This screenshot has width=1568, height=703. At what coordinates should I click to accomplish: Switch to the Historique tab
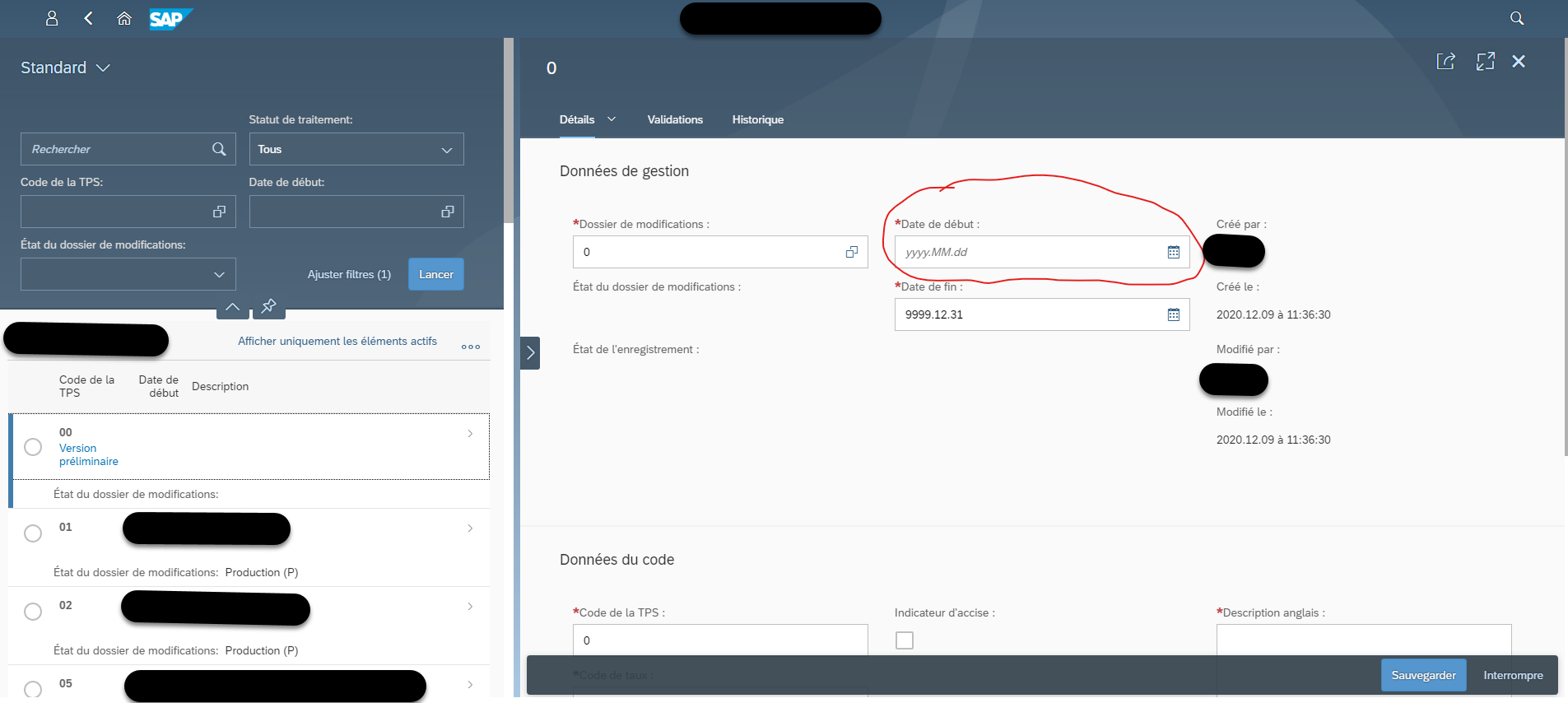click(758, 119)
